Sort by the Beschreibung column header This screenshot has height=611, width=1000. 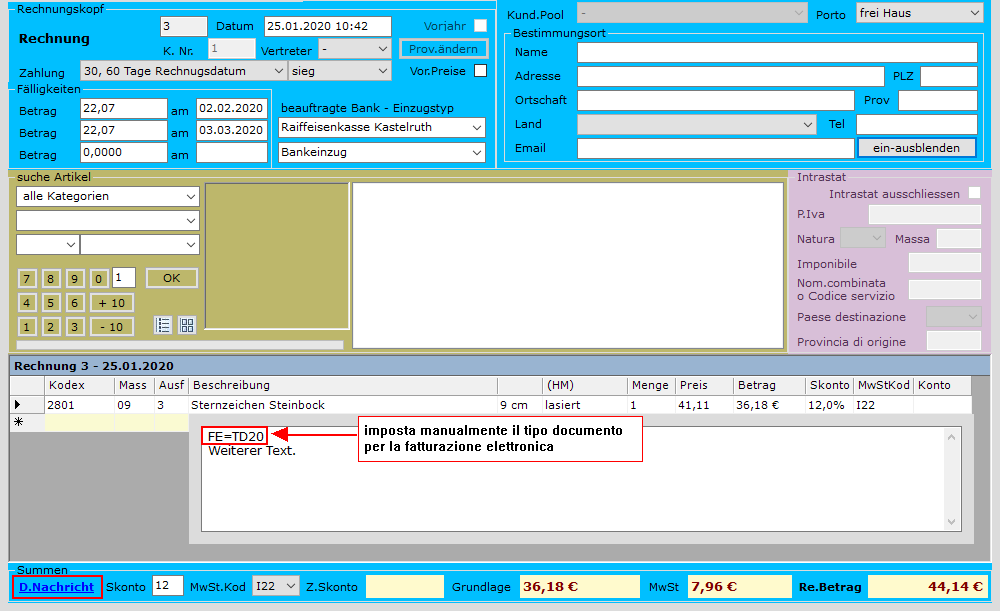click(342, 385)
